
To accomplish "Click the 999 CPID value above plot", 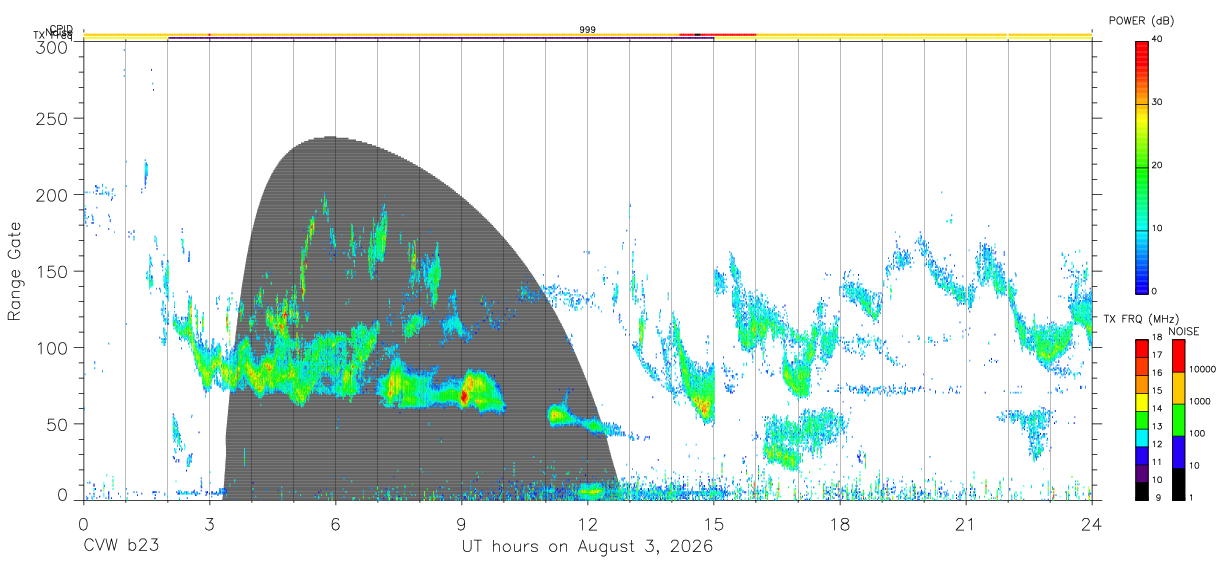I will tap(588, 30).
